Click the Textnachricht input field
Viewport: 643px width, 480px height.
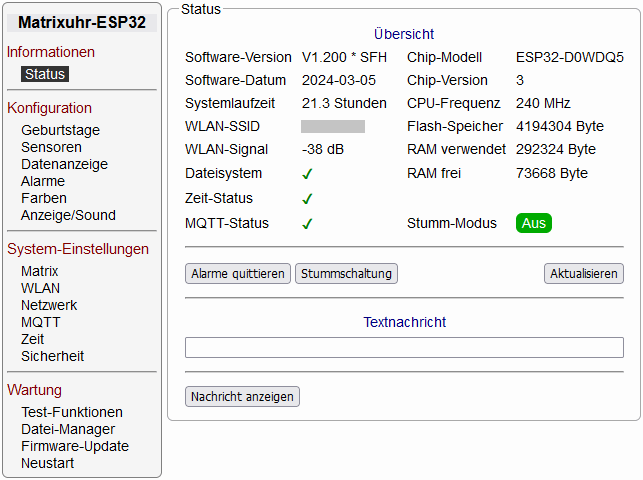404,348
